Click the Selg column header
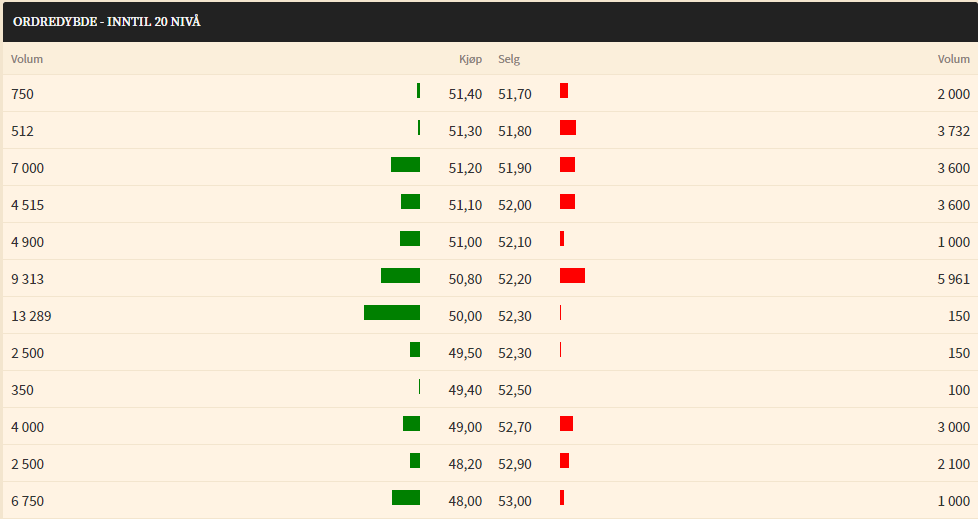 [x=509, y=59]
